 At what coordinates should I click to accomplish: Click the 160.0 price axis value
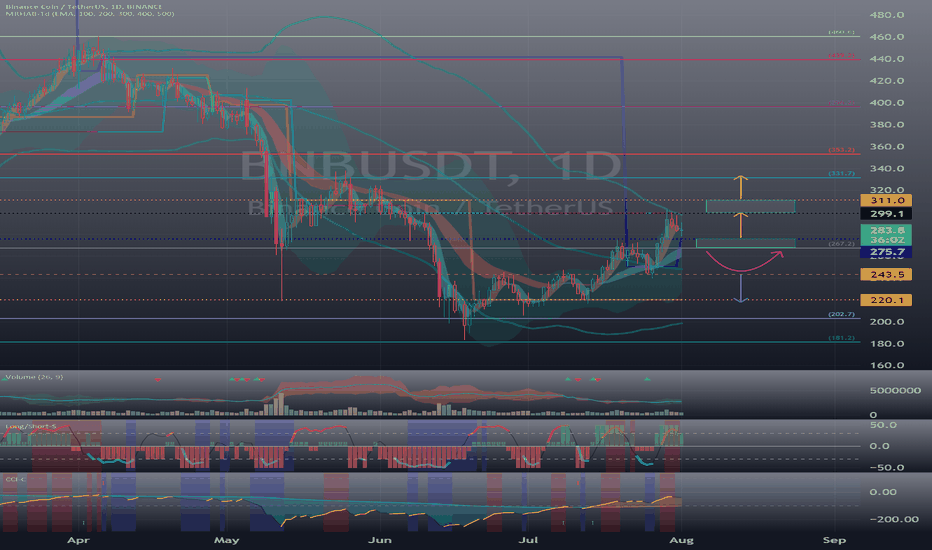[x=887, y=365]
